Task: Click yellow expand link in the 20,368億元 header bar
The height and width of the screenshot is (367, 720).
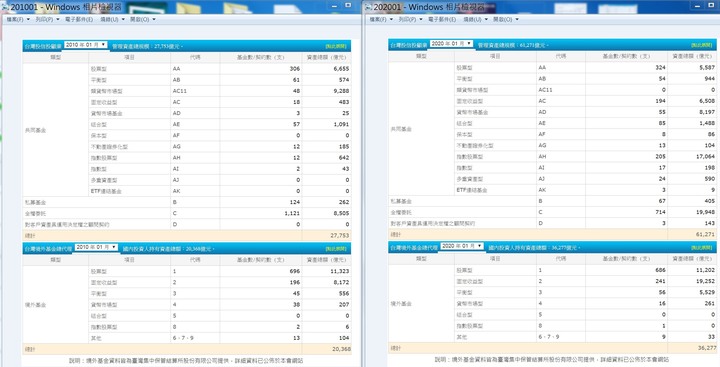Action: 336,248
